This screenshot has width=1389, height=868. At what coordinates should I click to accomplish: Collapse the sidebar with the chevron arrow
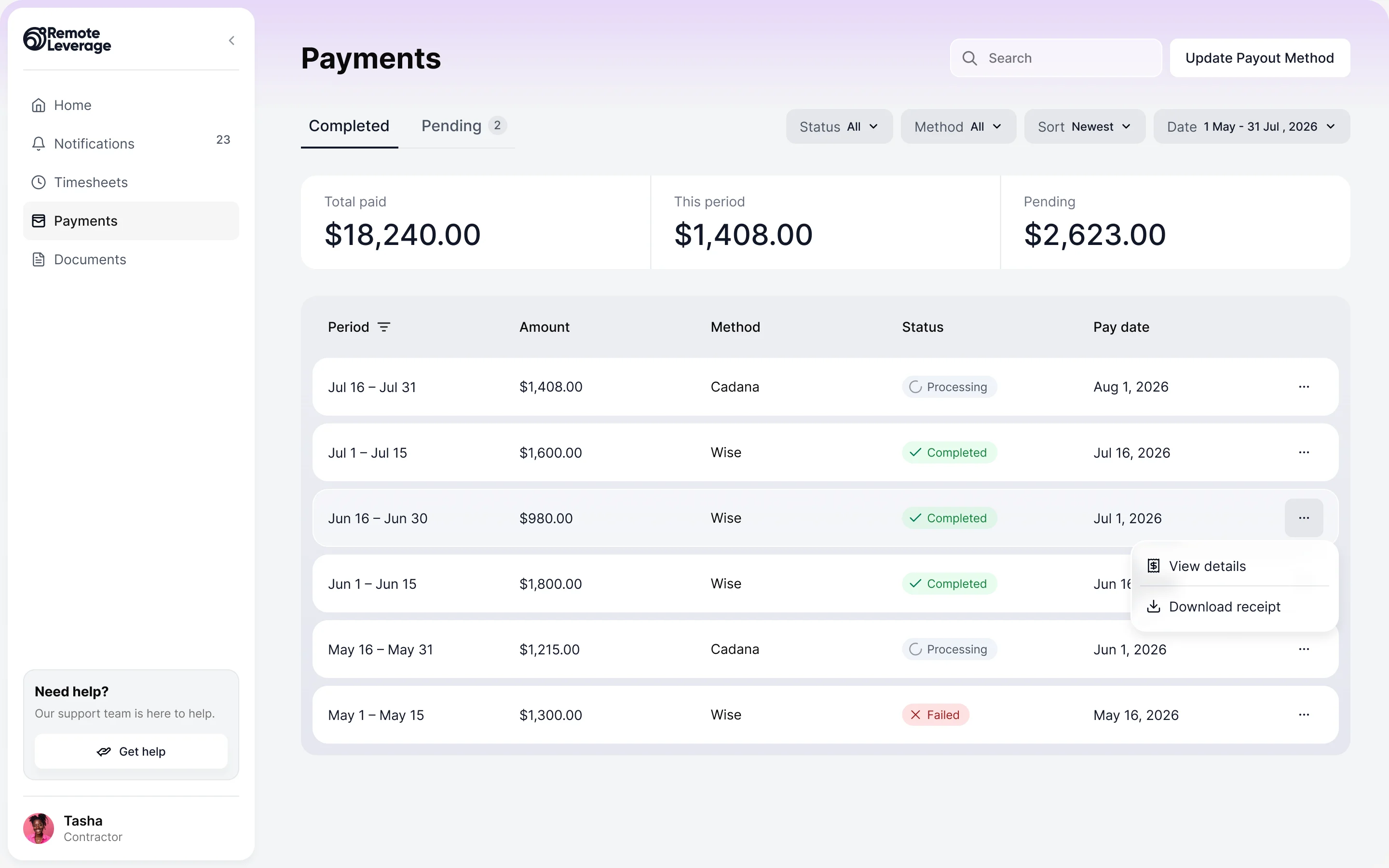[x=231, y=40]
